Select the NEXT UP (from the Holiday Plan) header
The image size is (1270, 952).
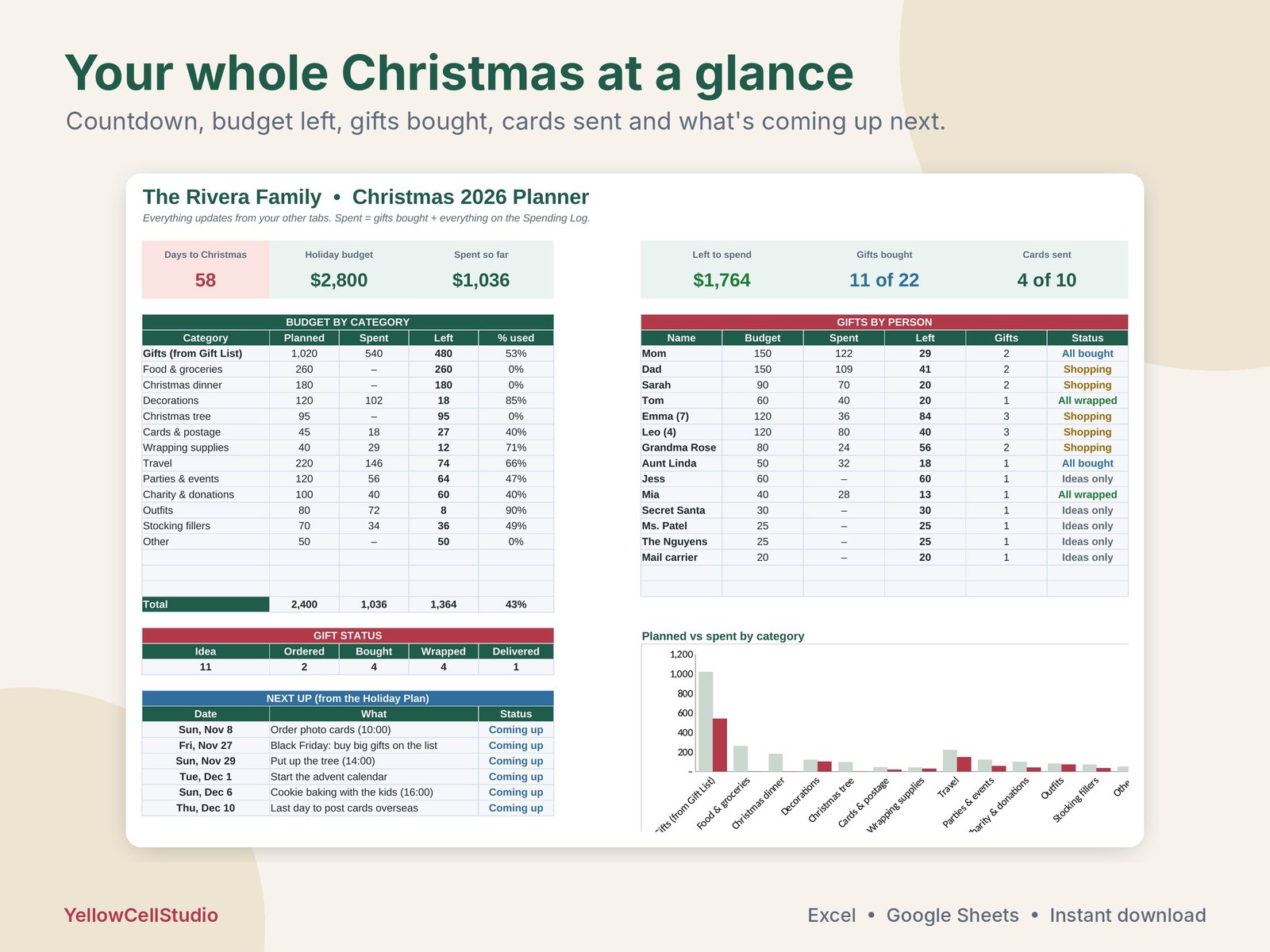click(x=348, y=698)
